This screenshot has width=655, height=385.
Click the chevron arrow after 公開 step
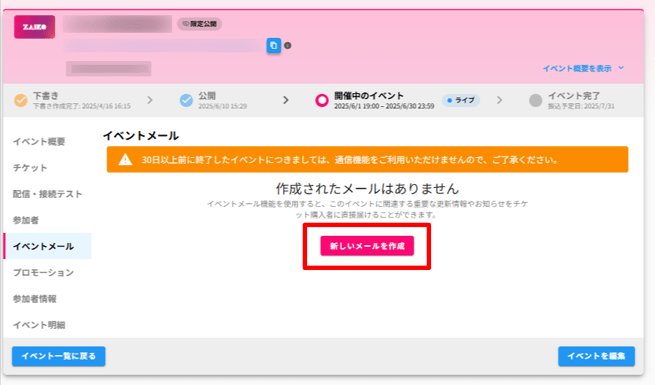coord(286,100)
